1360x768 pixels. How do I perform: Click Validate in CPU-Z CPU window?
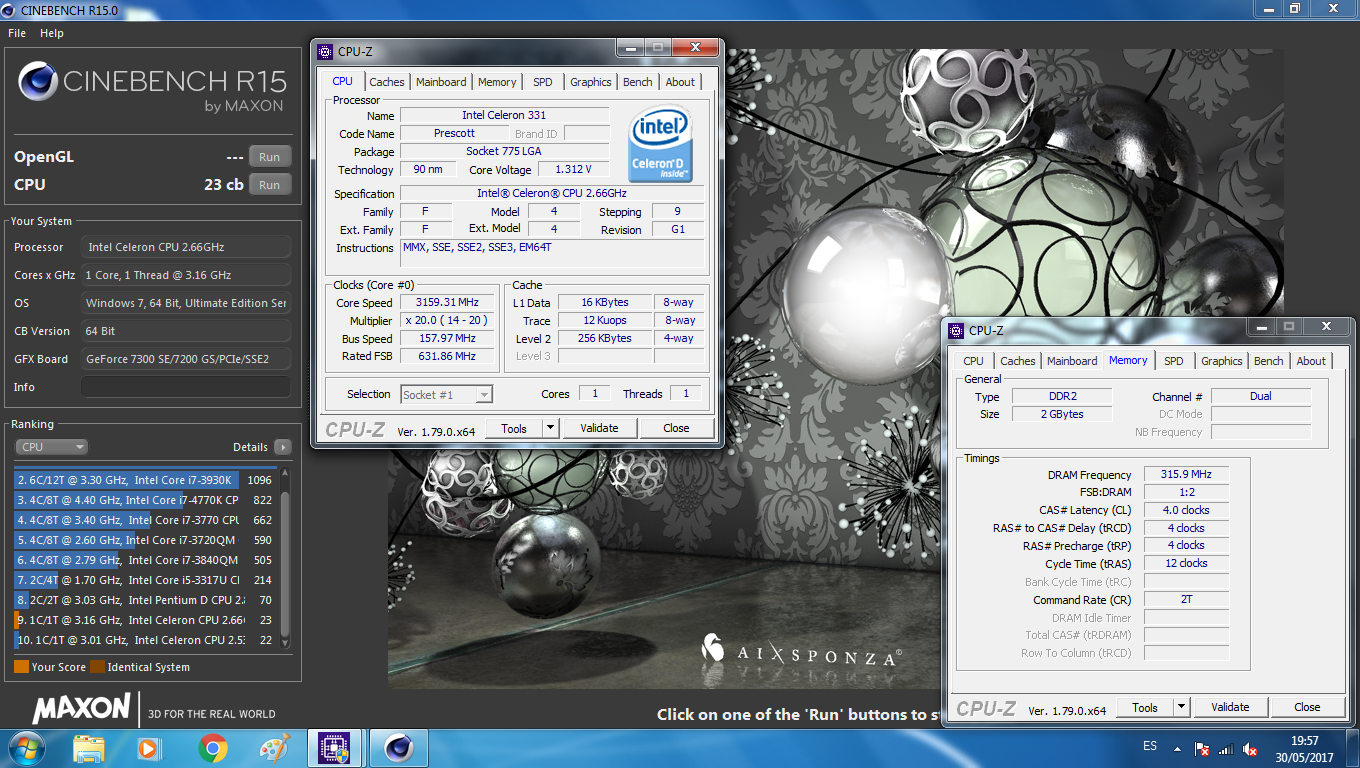(599, 428)
